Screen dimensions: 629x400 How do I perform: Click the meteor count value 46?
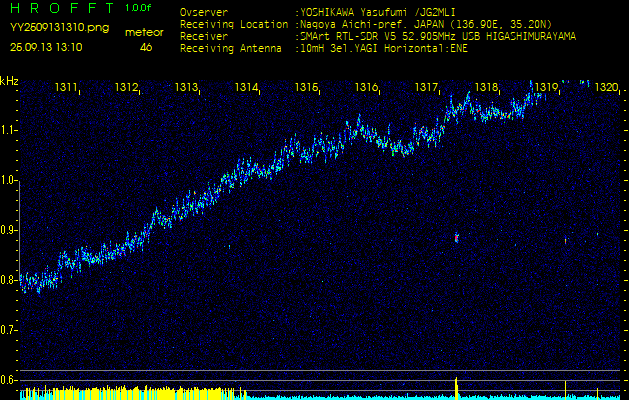pyautogui.click(x=147, y=47)
